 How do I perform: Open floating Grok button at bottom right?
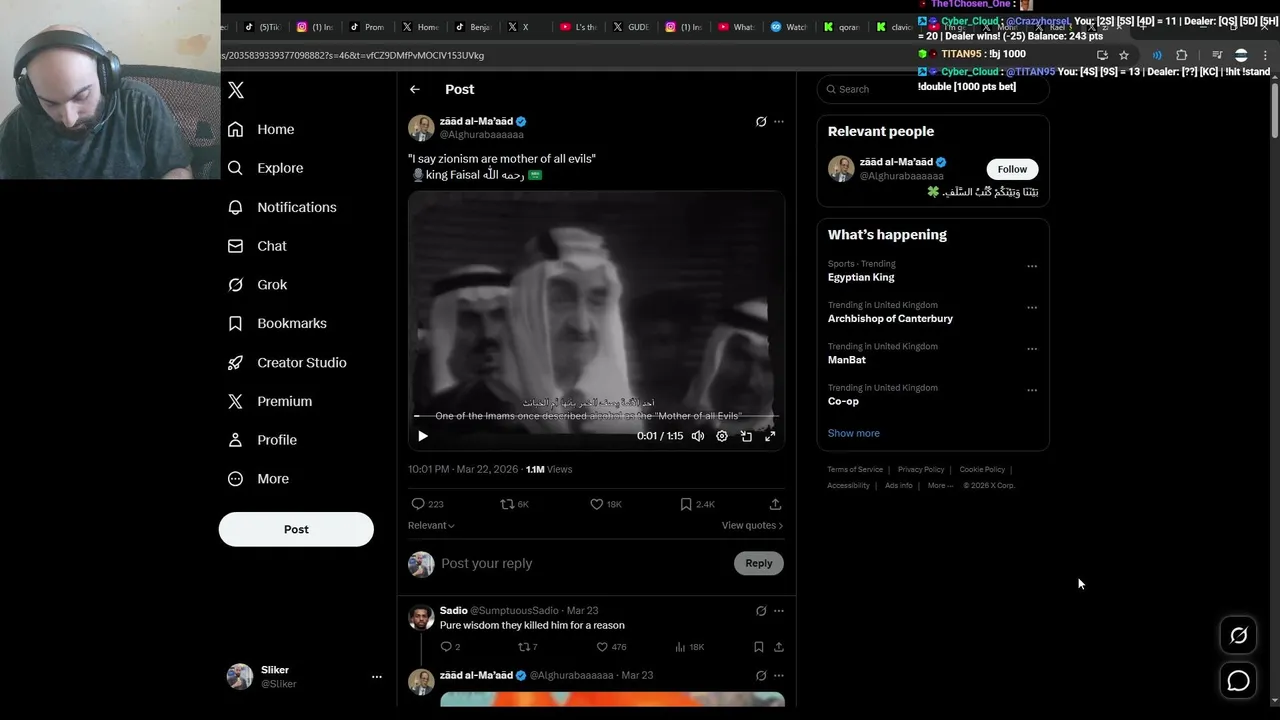pyautogui.click(x=1238, y=635)
